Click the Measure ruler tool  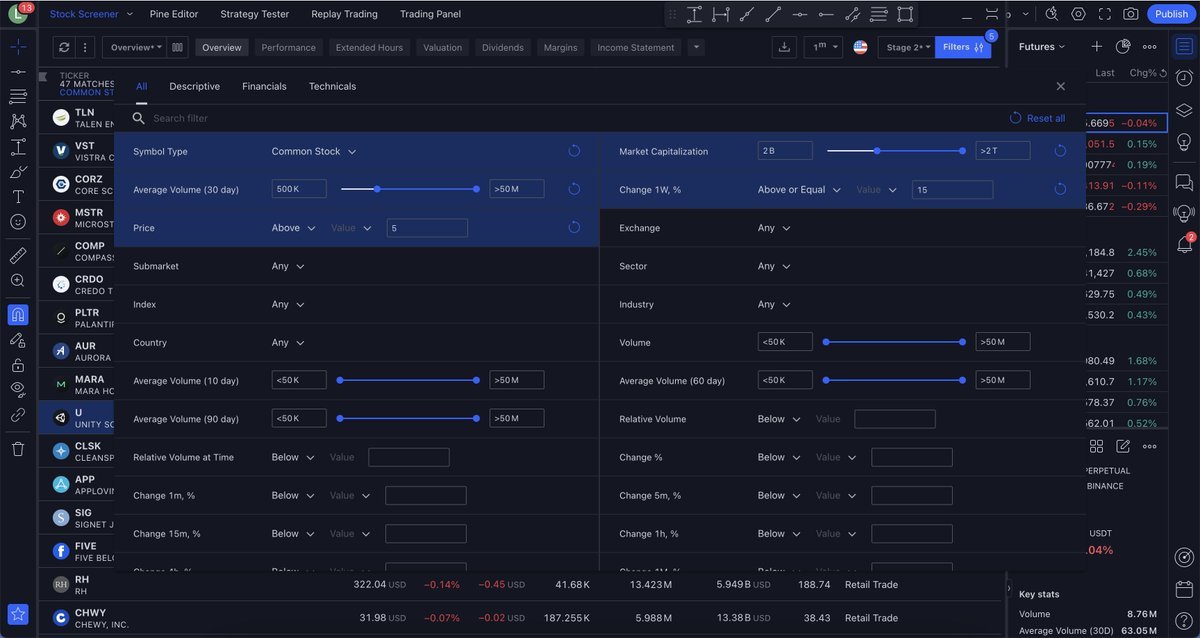[x=18, y=256]
